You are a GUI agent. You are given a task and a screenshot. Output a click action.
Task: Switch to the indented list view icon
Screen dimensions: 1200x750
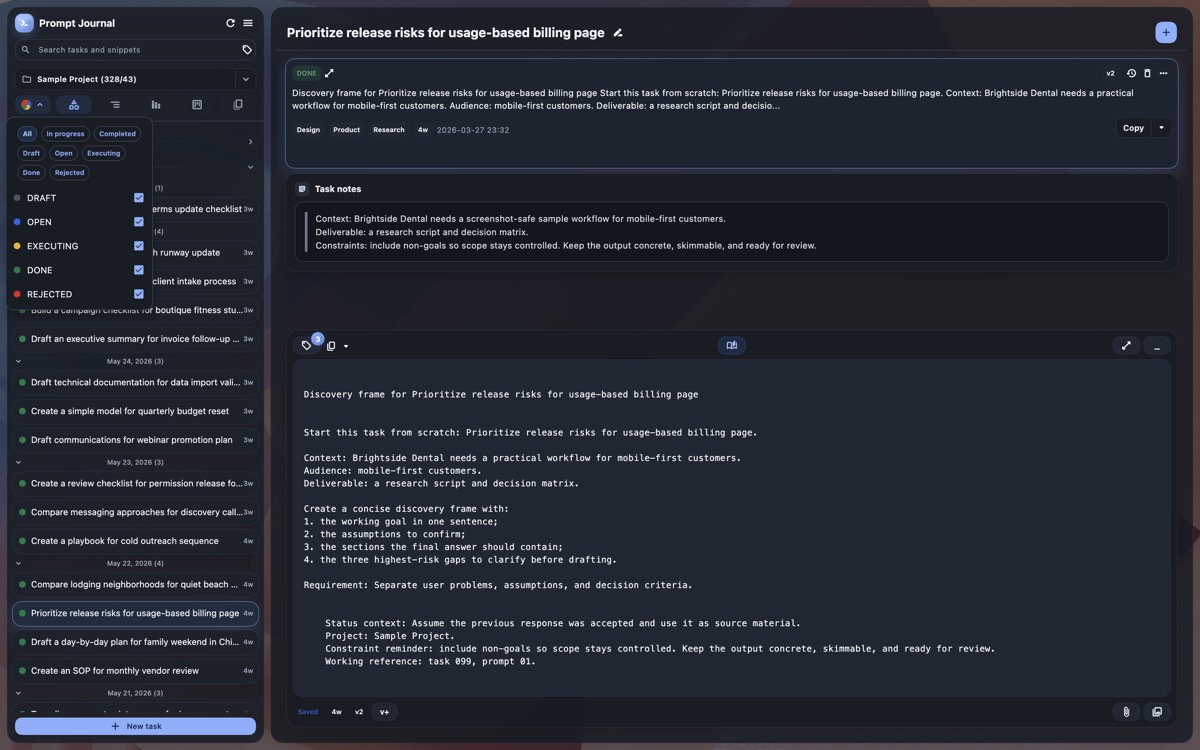(115, 105)
